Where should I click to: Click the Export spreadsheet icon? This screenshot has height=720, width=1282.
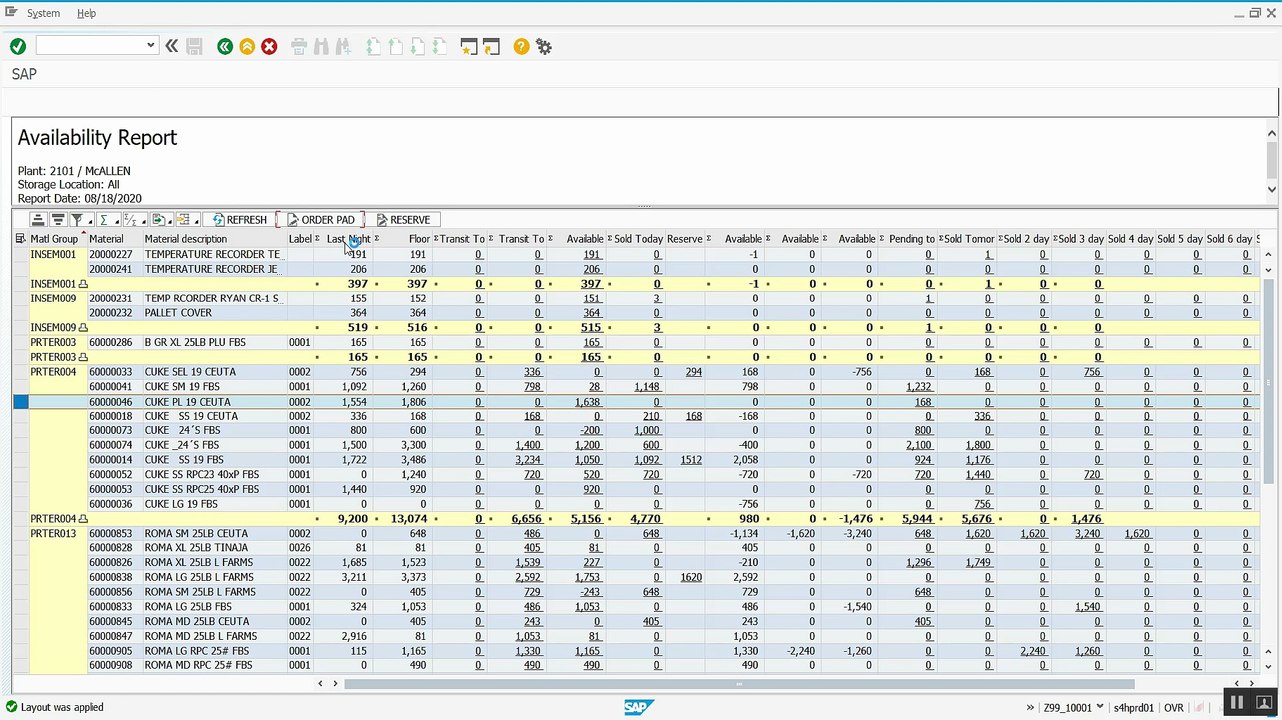click(x=158, y=220)
